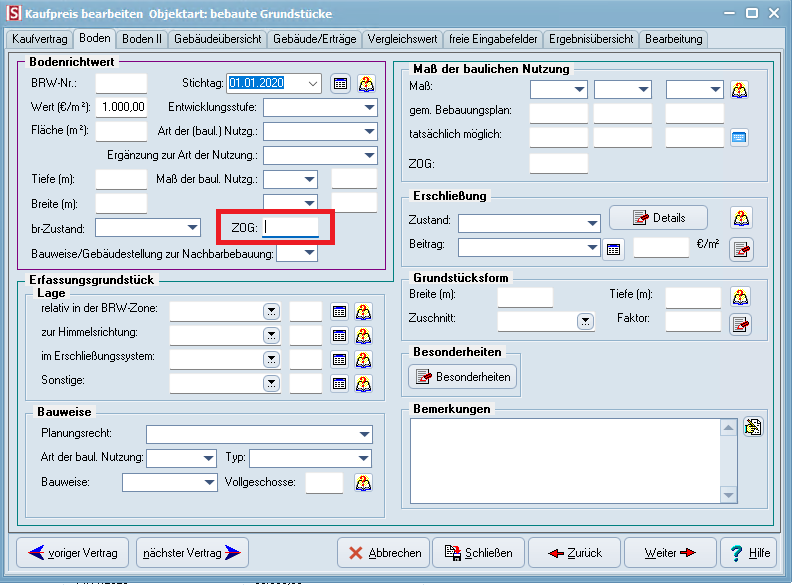Expand the Zustand dropdown under Erschließung
Screen dimensions: 795x586
coord(590,222)
